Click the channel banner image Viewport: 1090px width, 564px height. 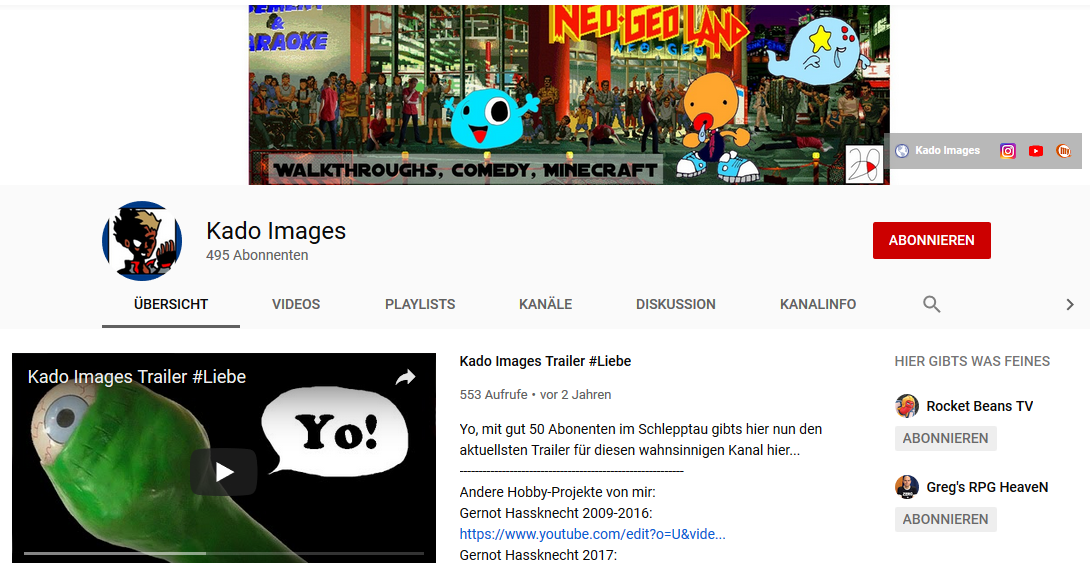(569, 95)
